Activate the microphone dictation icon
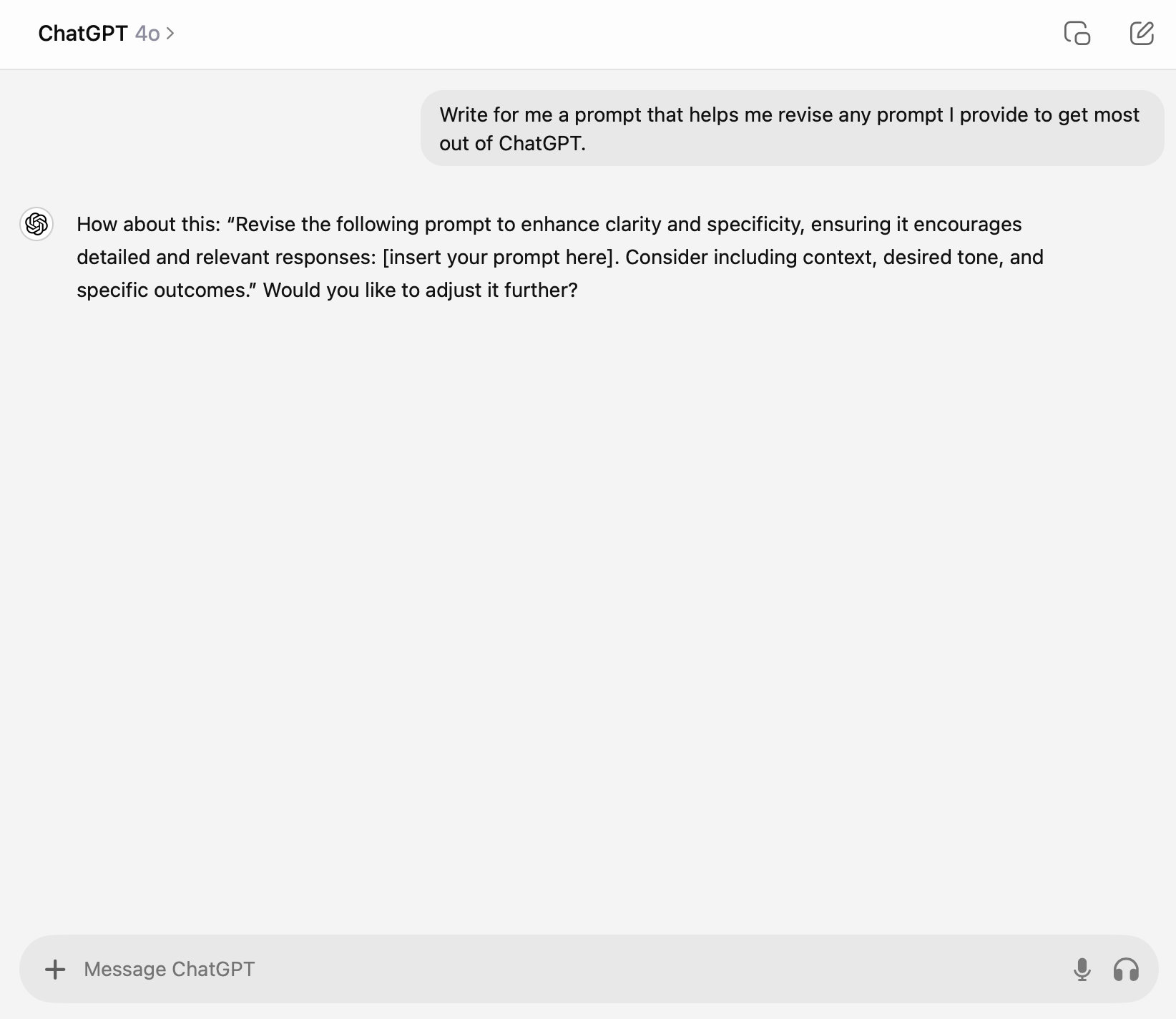This screenshot has height=1019, width=1176. click(1082, 969)
